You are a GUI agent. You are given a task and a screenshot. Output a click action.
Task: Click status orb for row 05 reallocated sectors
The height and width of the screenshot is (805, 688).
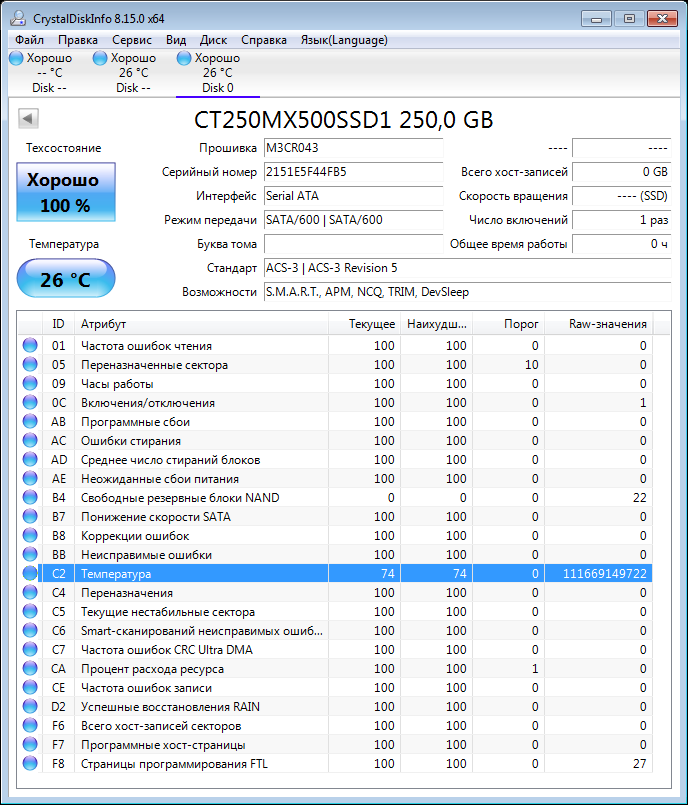point(30,364)
